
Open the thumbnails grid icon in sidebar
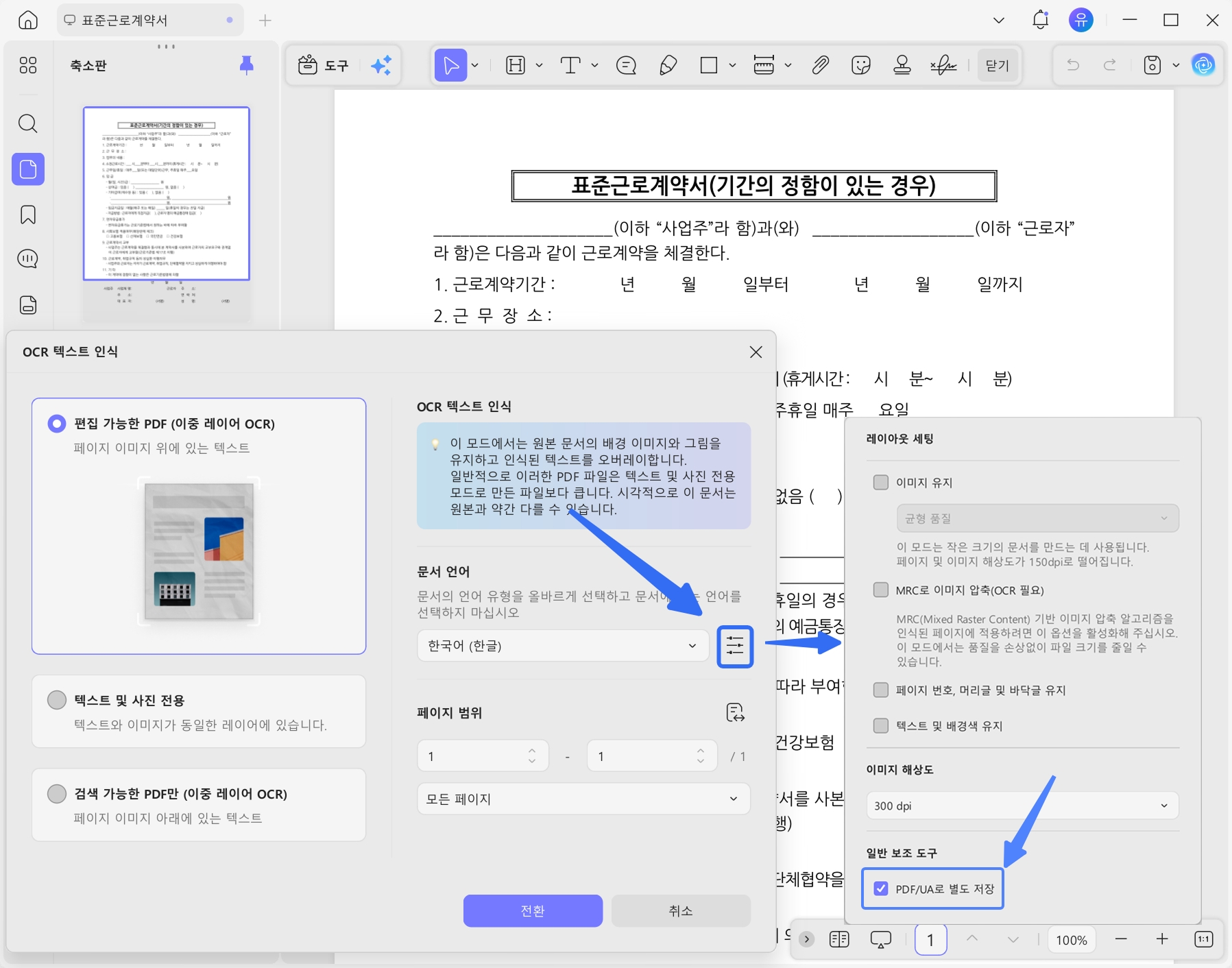click(28, 65)
